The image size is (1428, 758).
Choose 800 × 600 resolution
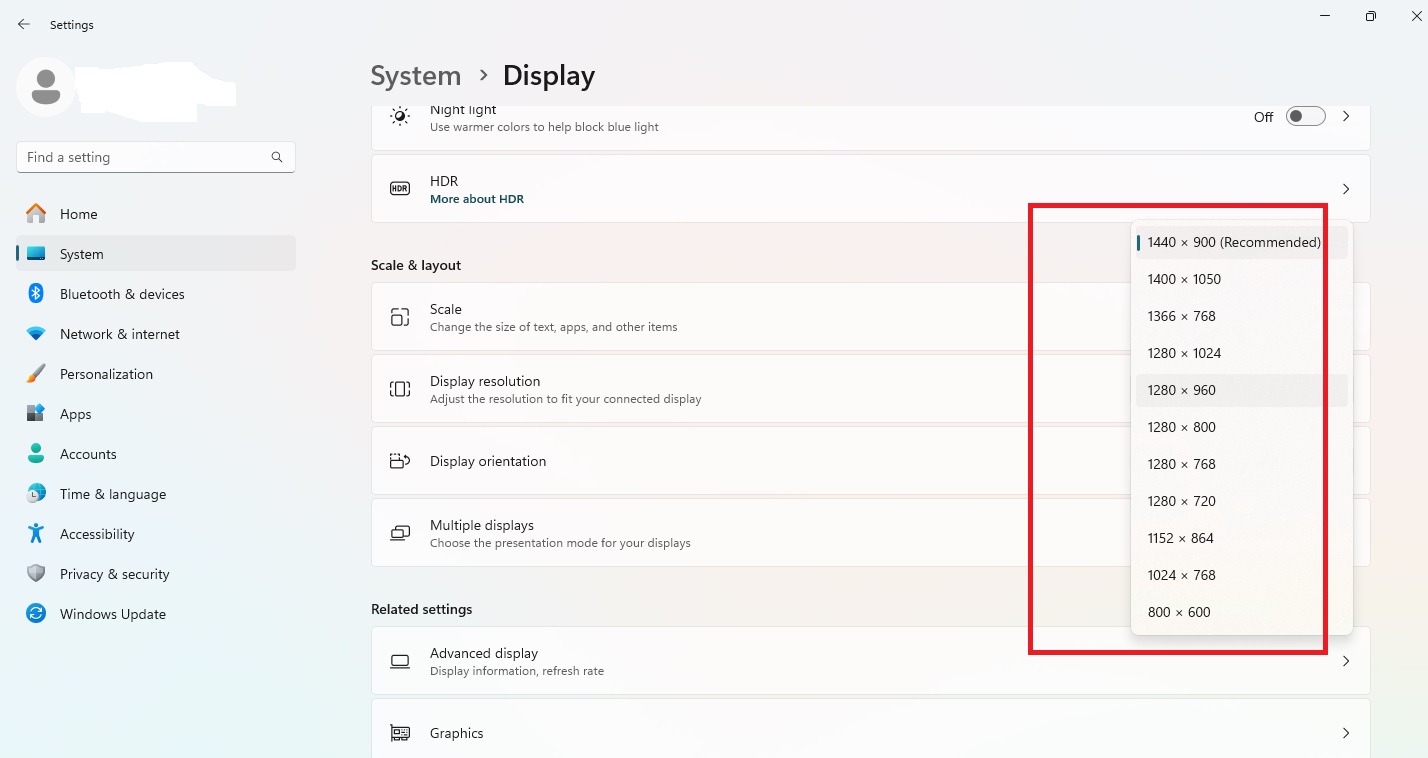point(1242,612)
